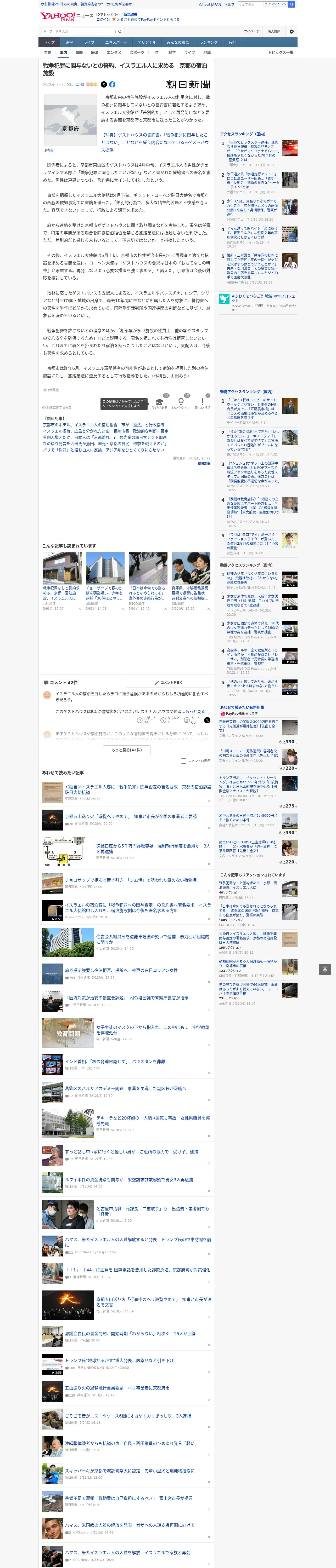Image resolution: width=336 pixels, height=1568 pixels.
Task: Share the first comment on X
Action: 207,720
